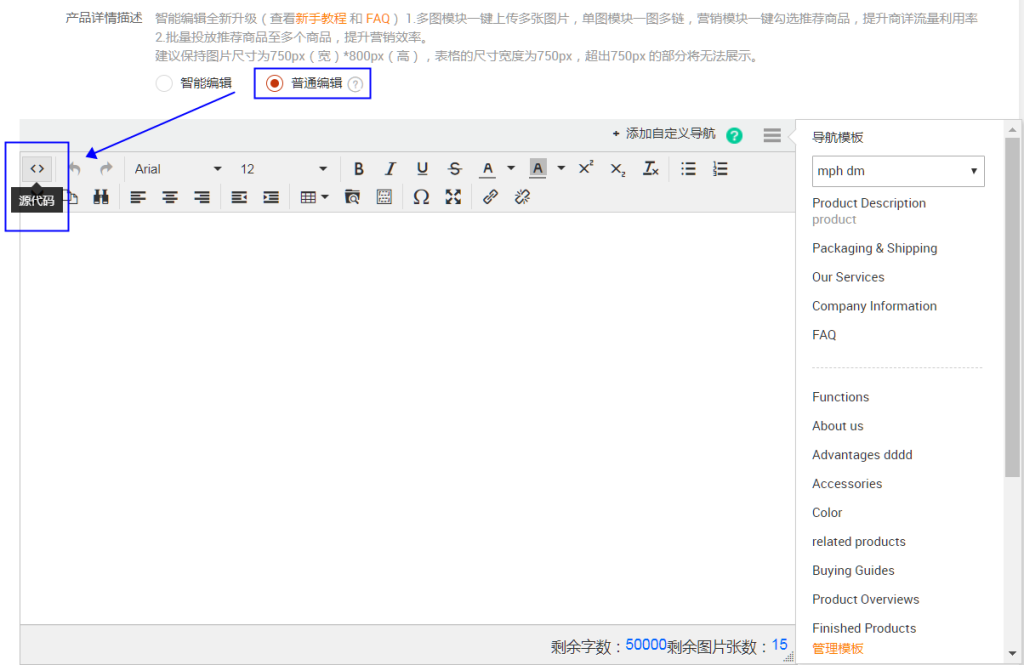The image size is (1024, 665).
Task: Apply italic formatting
Action: tap(390, 169)
